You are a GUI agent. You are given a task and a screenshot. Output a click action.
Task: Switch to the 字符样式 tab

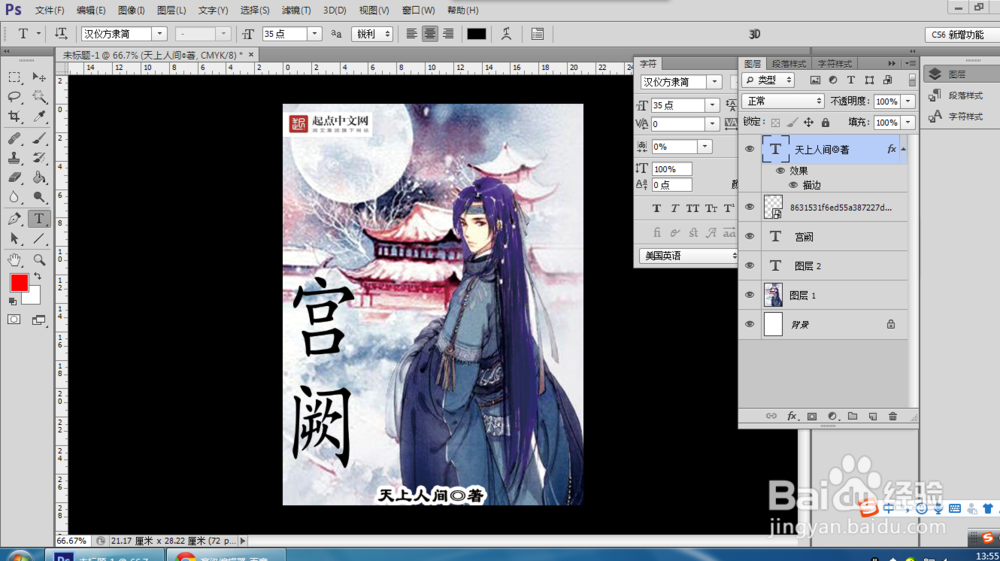834,64
